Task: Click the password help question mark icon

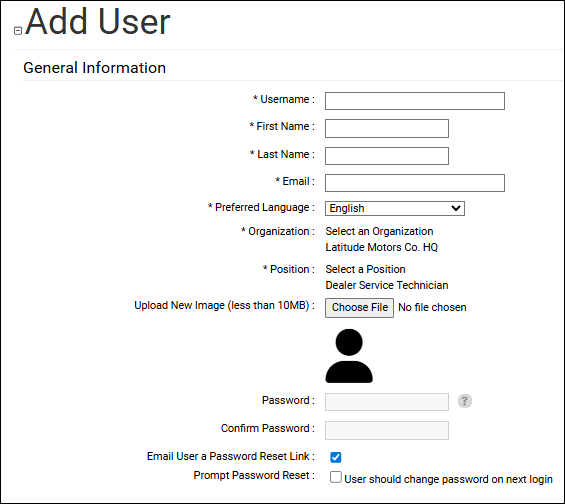Action: coord(464,401)
